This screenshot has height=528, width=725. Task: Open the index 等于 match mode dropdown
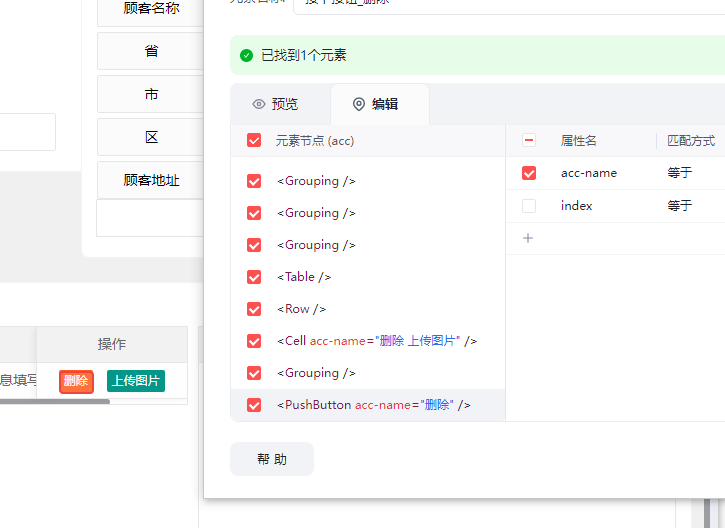[x=680, y=206]
